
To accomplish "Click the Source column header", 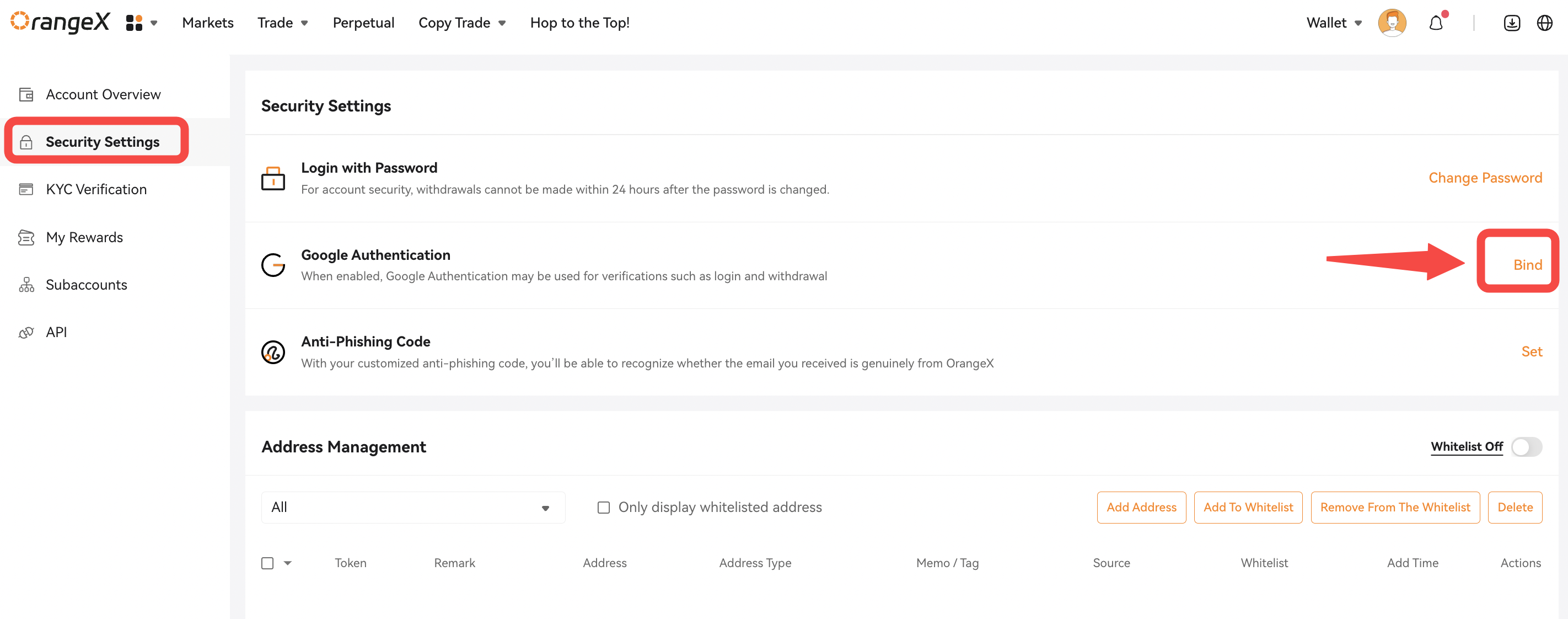I will (1111, 563).
